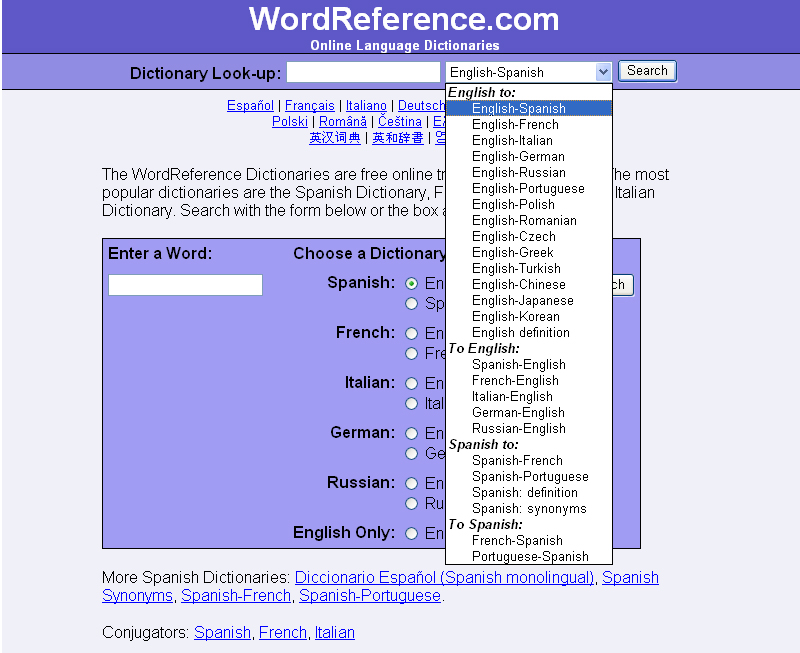Image resolution: width=800 pixels, height=653 pixels.
Task: Click the Enter a Word input box
Action: [x=185, y=285]
